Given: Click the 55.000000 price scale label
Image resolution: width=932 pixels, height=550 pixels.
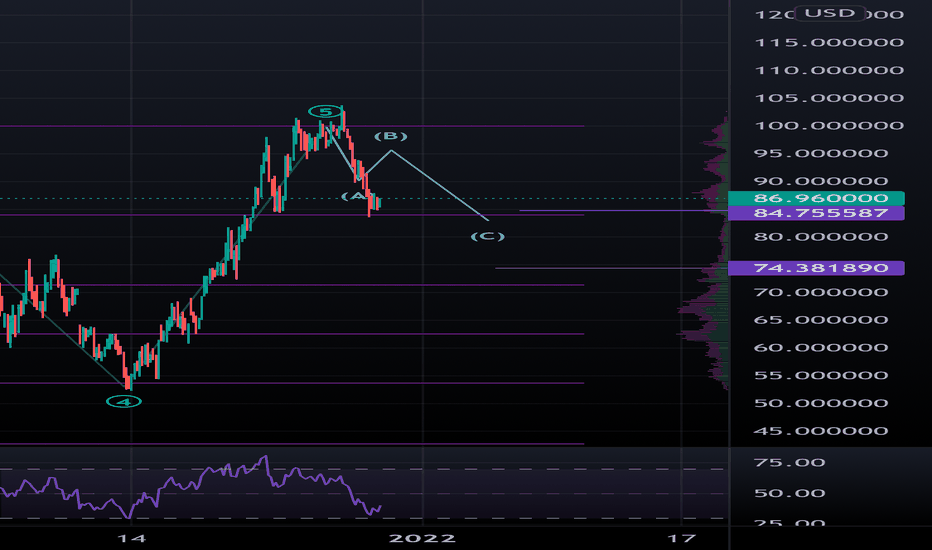Looking at the screenshot, I should [821, 375].
